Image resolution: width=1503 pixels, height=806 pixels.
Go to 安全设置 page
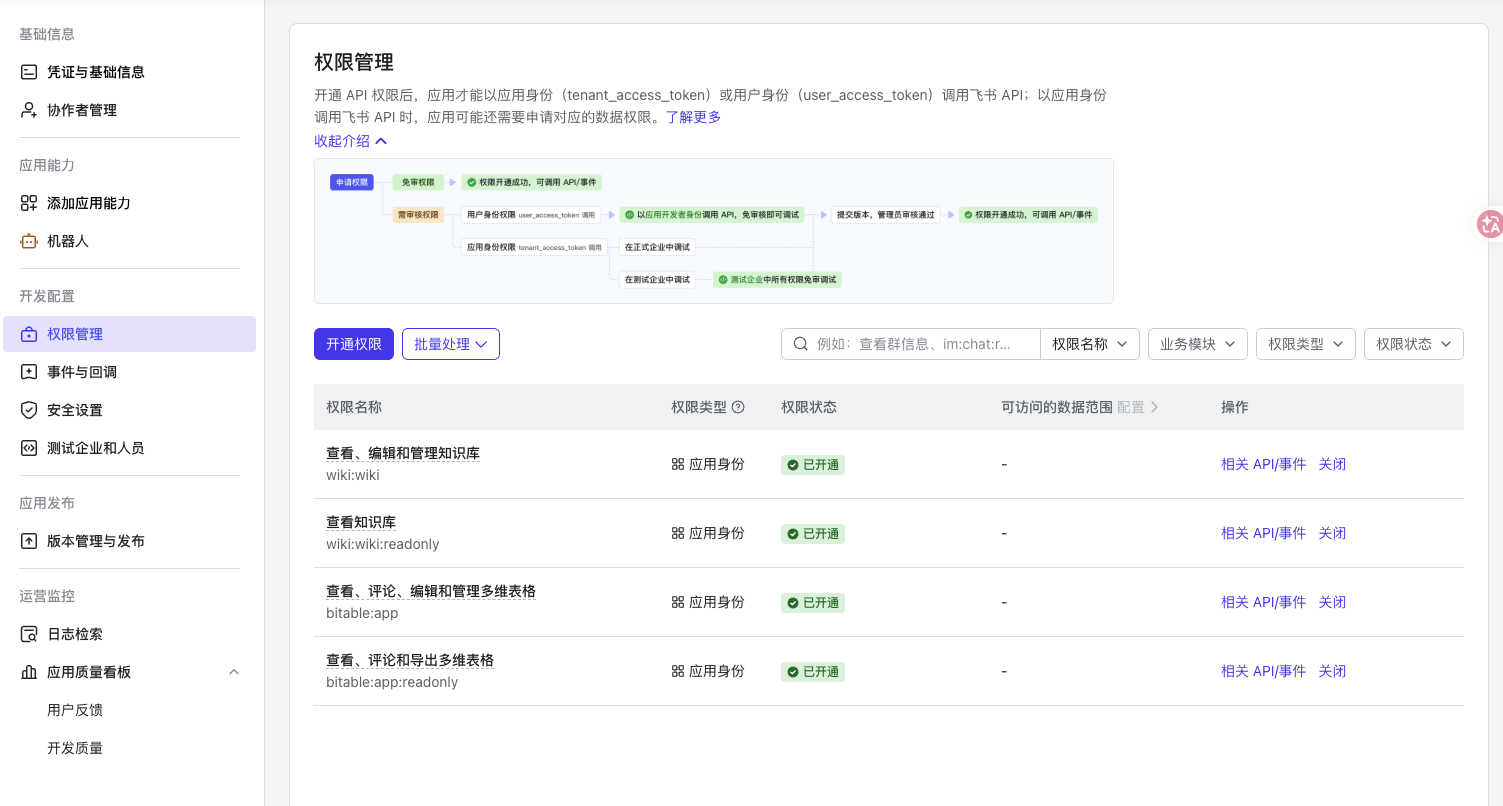[75, 410]
